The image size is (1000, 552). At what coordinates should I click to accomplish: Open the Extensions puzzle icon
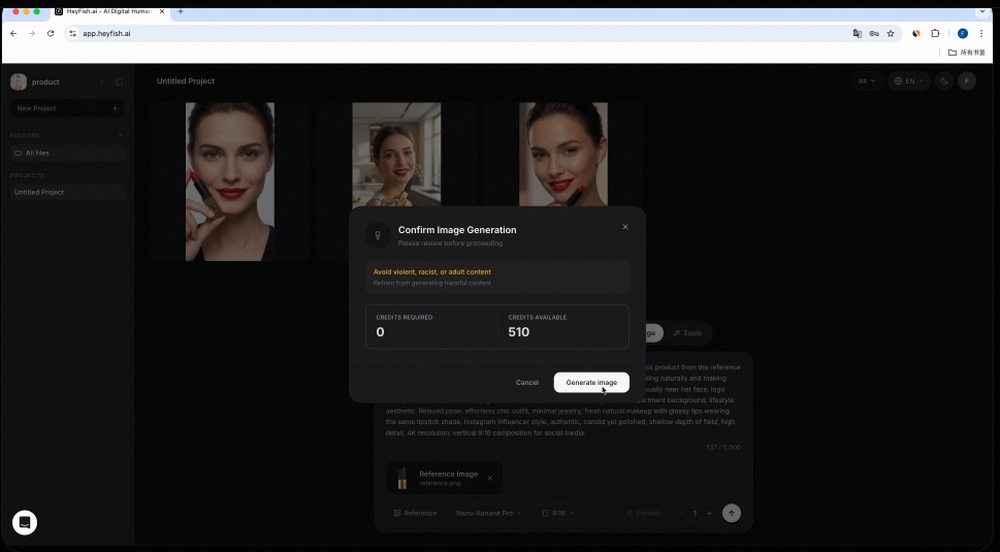[936, 33]
